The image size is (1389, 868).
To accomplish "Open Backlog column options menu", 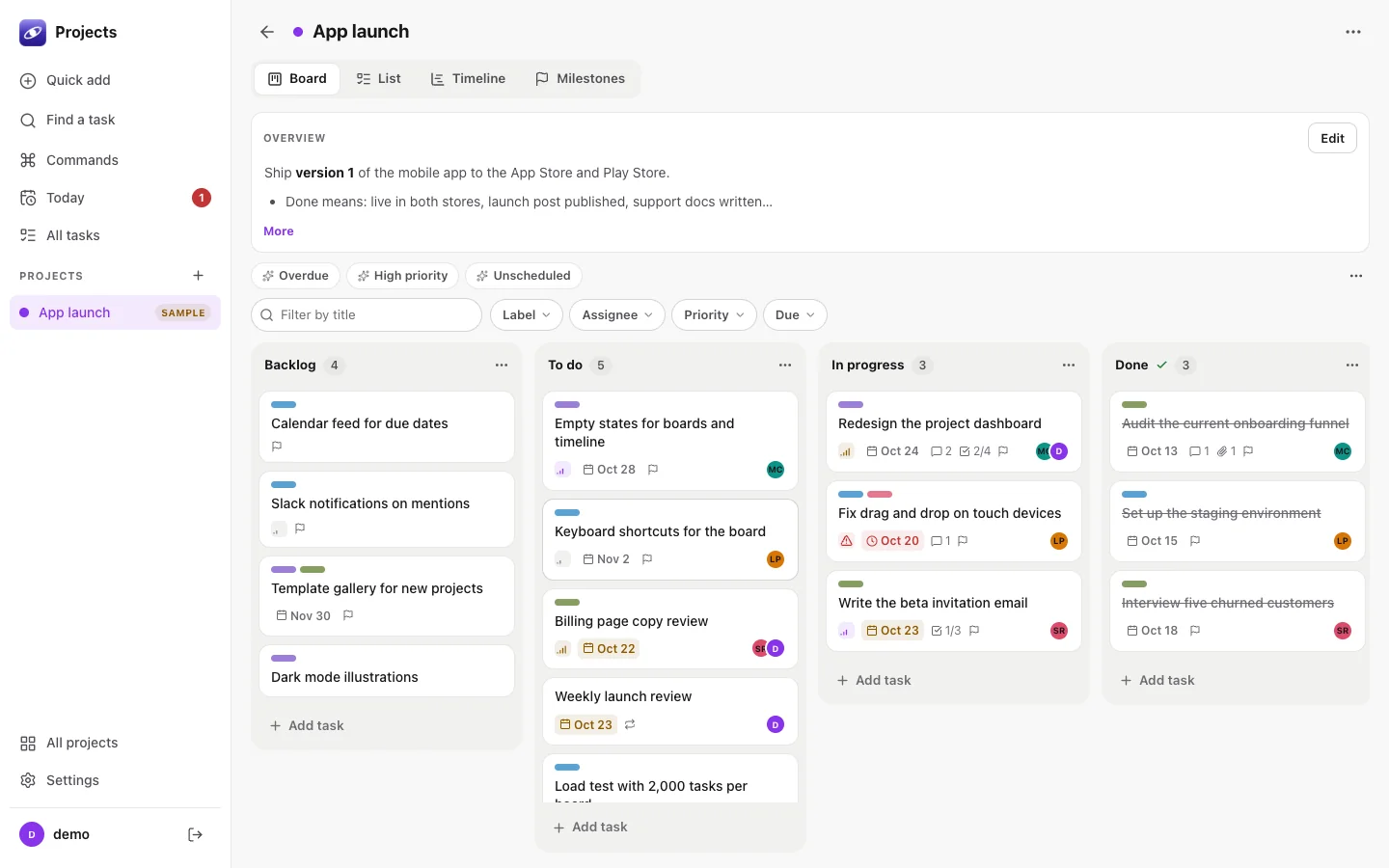I will [x=502, y=366].
